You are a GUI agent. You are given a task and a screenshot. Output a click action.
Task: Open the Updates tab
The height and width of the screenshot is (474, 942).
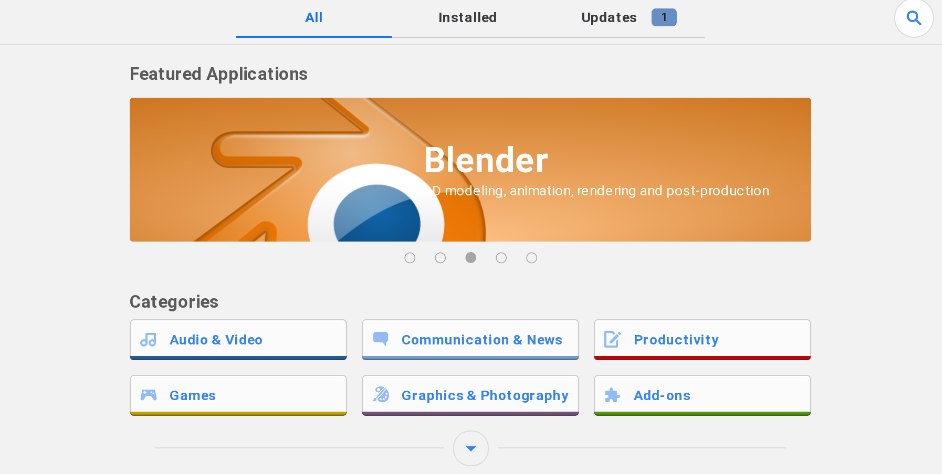[x=627, y=18]
